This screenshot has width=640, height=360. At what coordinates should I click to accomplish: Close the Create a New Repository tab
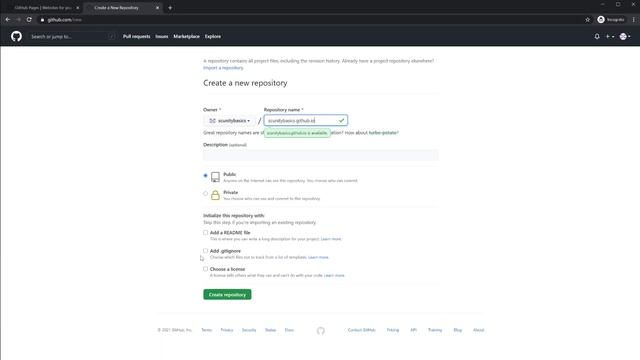tap(157, 8)
